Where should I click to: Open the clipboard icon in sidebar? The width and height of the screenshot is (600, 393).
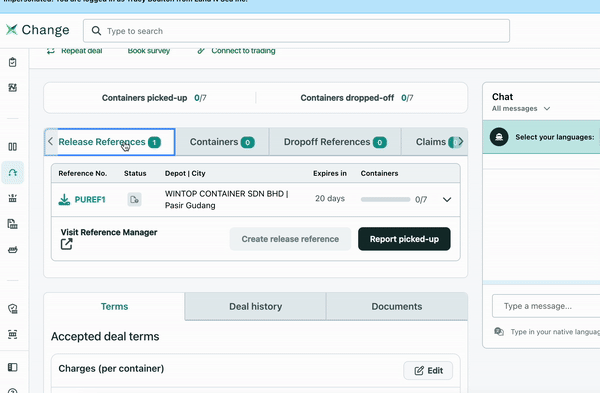tap(13, 62)
